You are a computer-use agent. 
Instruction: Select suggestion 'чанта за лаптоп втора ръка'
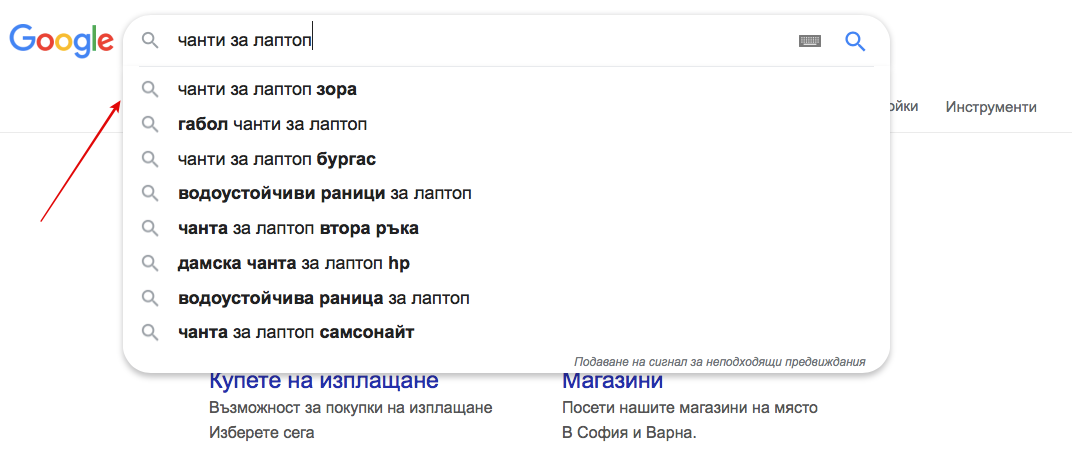point(507,228)
